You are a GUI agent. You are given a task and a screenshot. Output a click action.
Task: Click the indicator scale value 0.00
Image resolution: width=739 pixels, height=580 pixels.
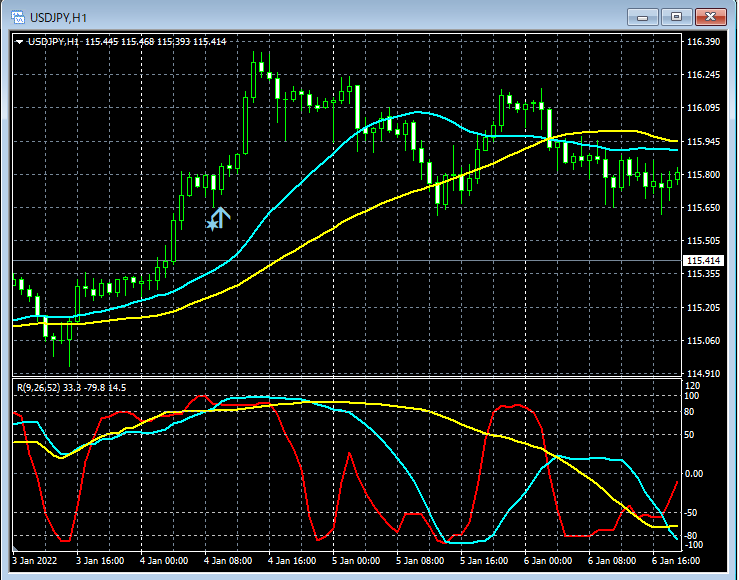tap(693, 474)
